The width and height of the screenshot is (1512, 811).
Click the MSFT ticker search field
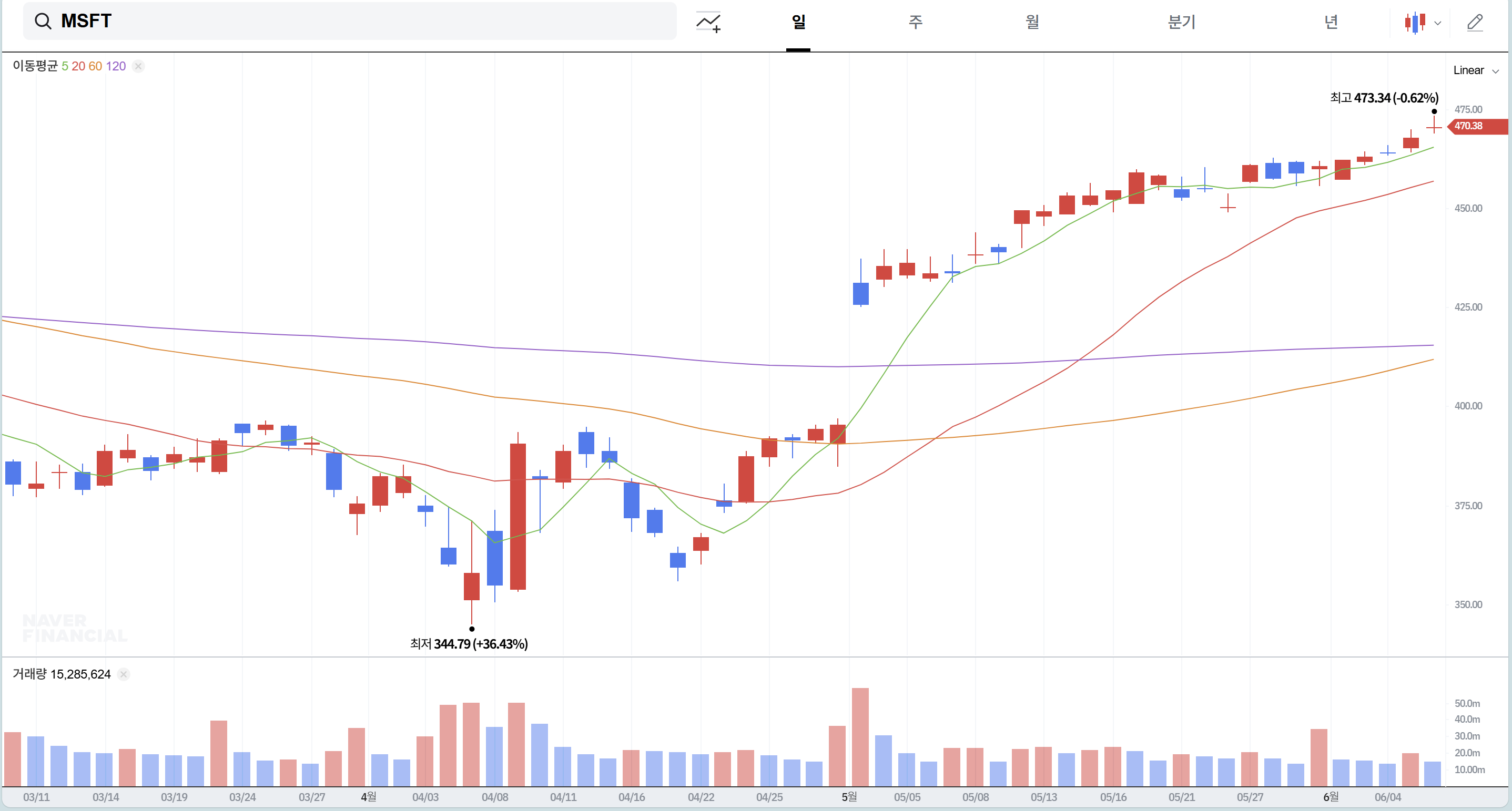[349, 21]
